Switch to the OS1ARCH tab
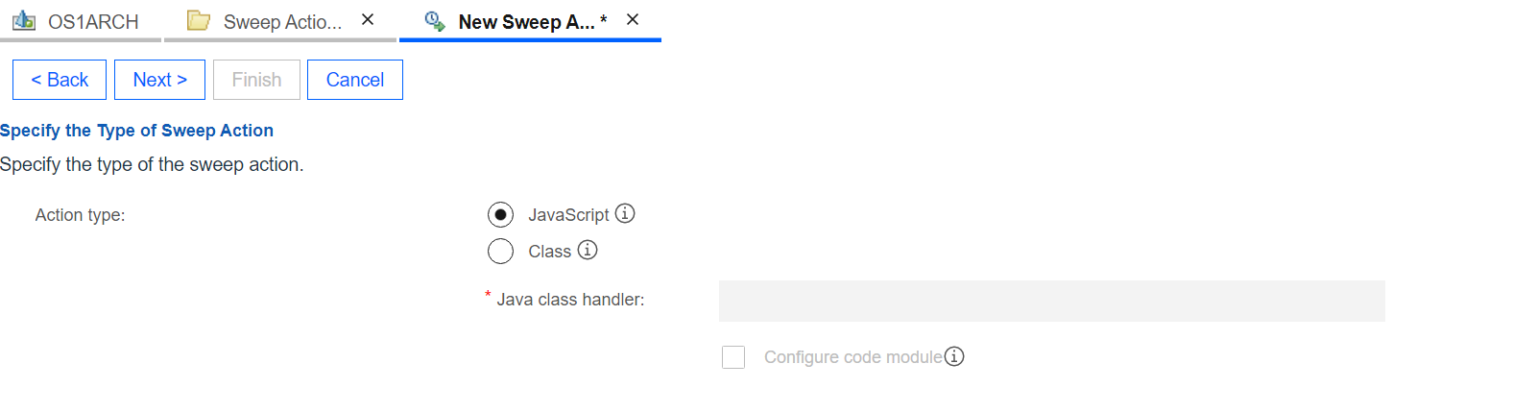 pyautogui.click(x=92, y=21)
